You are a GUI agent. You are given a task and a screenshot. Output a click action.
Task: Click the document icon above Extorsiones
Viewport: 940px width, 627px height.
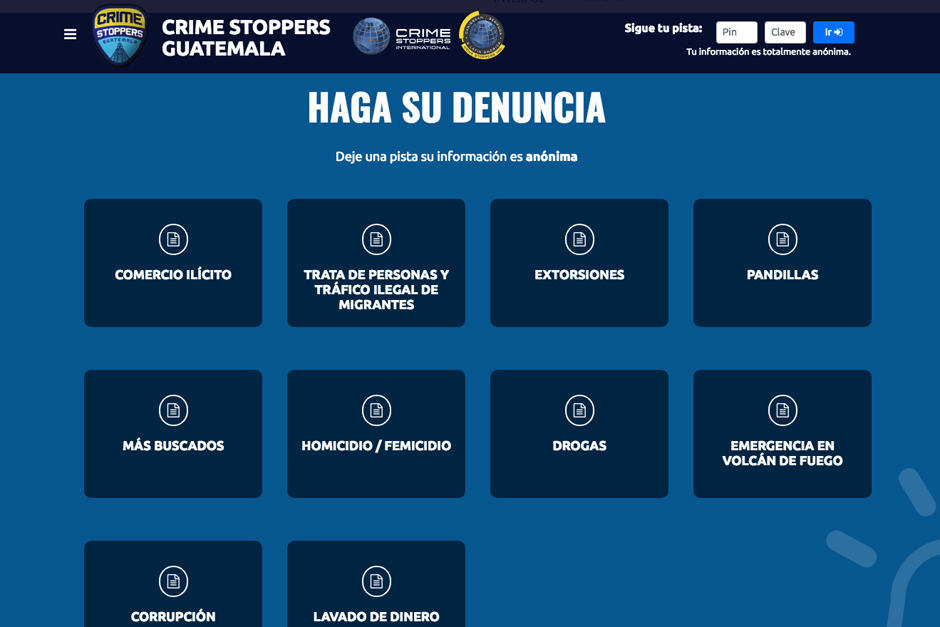tap(579, 239)
